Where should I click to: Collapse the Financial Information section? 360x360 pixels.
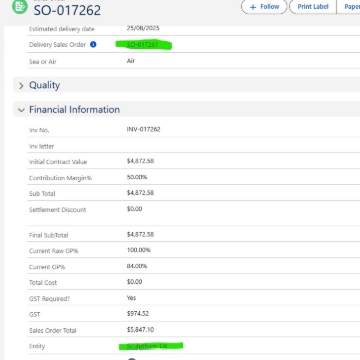21,110
